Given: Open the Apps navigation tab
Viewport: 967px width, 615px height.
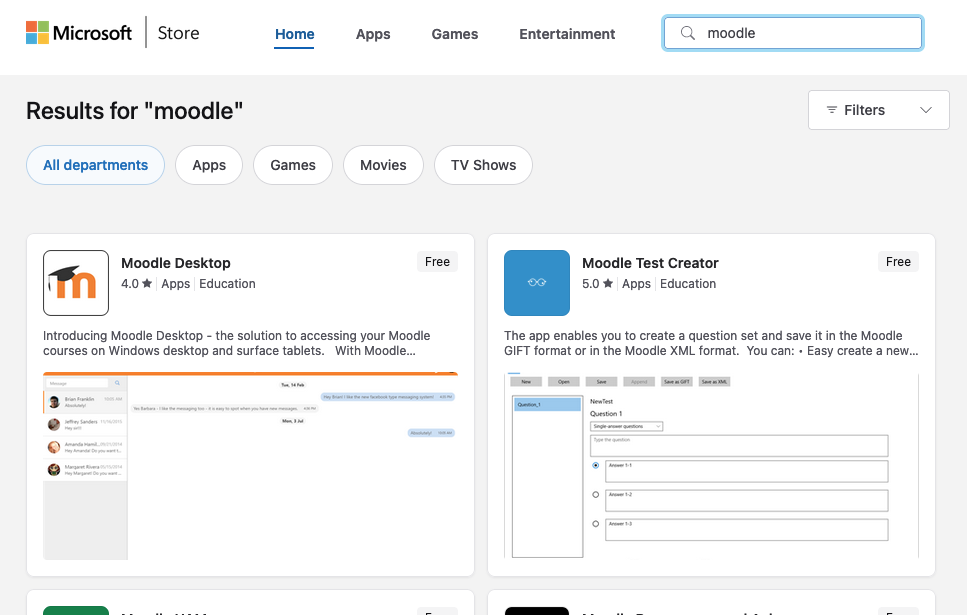Looking at the screenshot, I should tap(373, 34).
